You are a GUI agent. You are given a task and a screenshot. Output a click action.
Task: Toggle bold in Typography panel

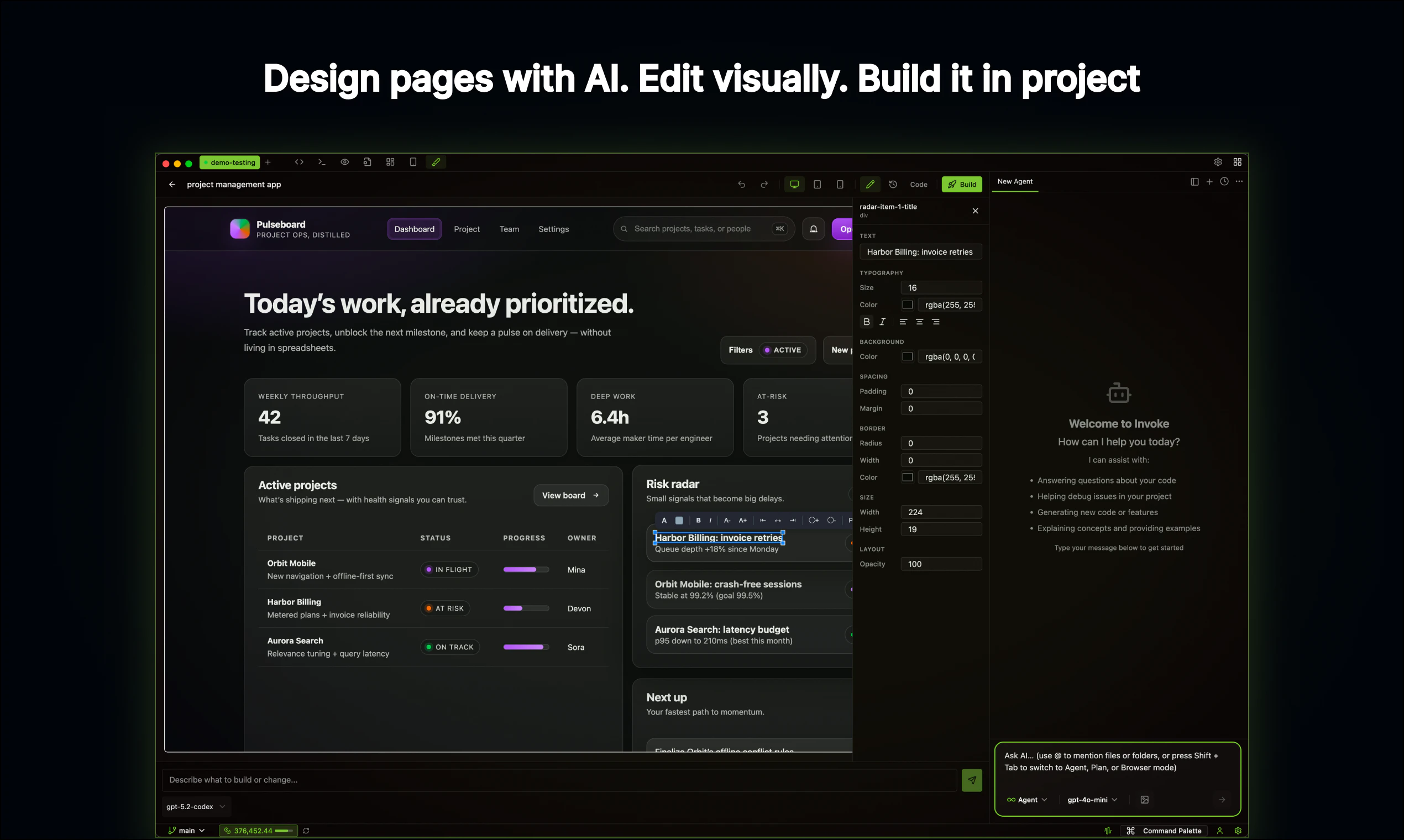click(866, 322)
